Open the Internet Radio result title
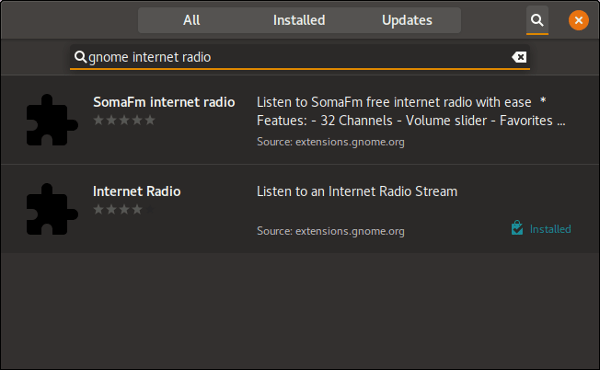The height and width of the screenshot is (370, 600). (x=137, y=191)
